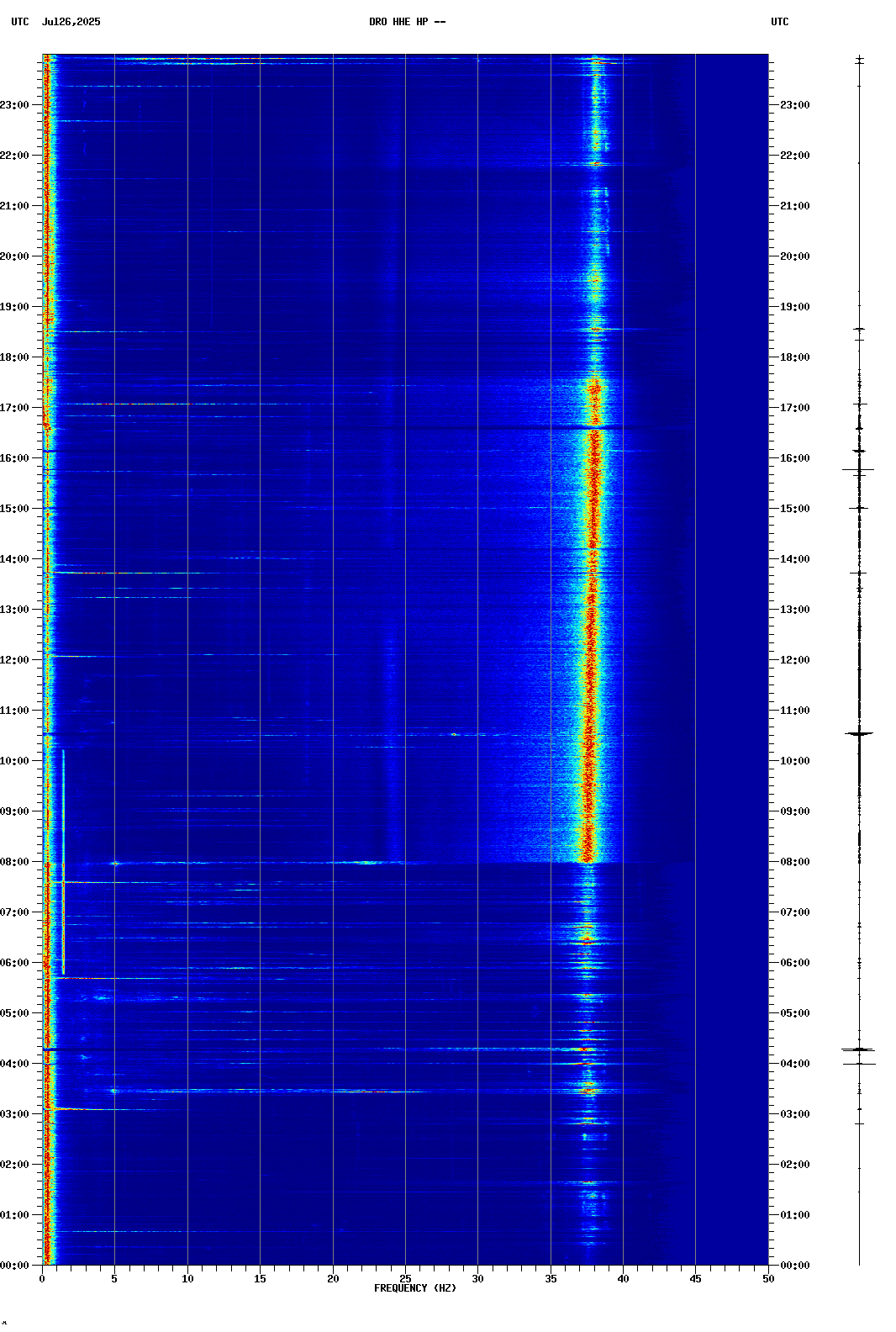Click the 18:00 label on the right time axis
Image resolution: width=896 pixels, height=1332 pixels.
pyautogui.click(x=795, y=357)
